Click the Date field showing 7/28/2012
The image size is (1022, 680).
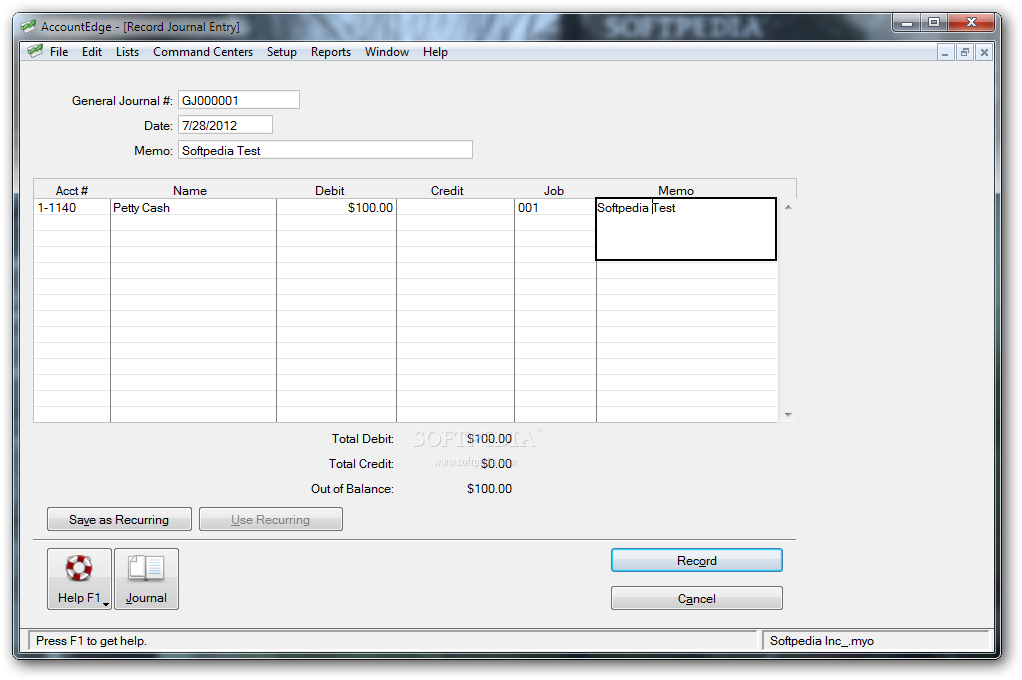pyautogui.click(x=225, y=125)
